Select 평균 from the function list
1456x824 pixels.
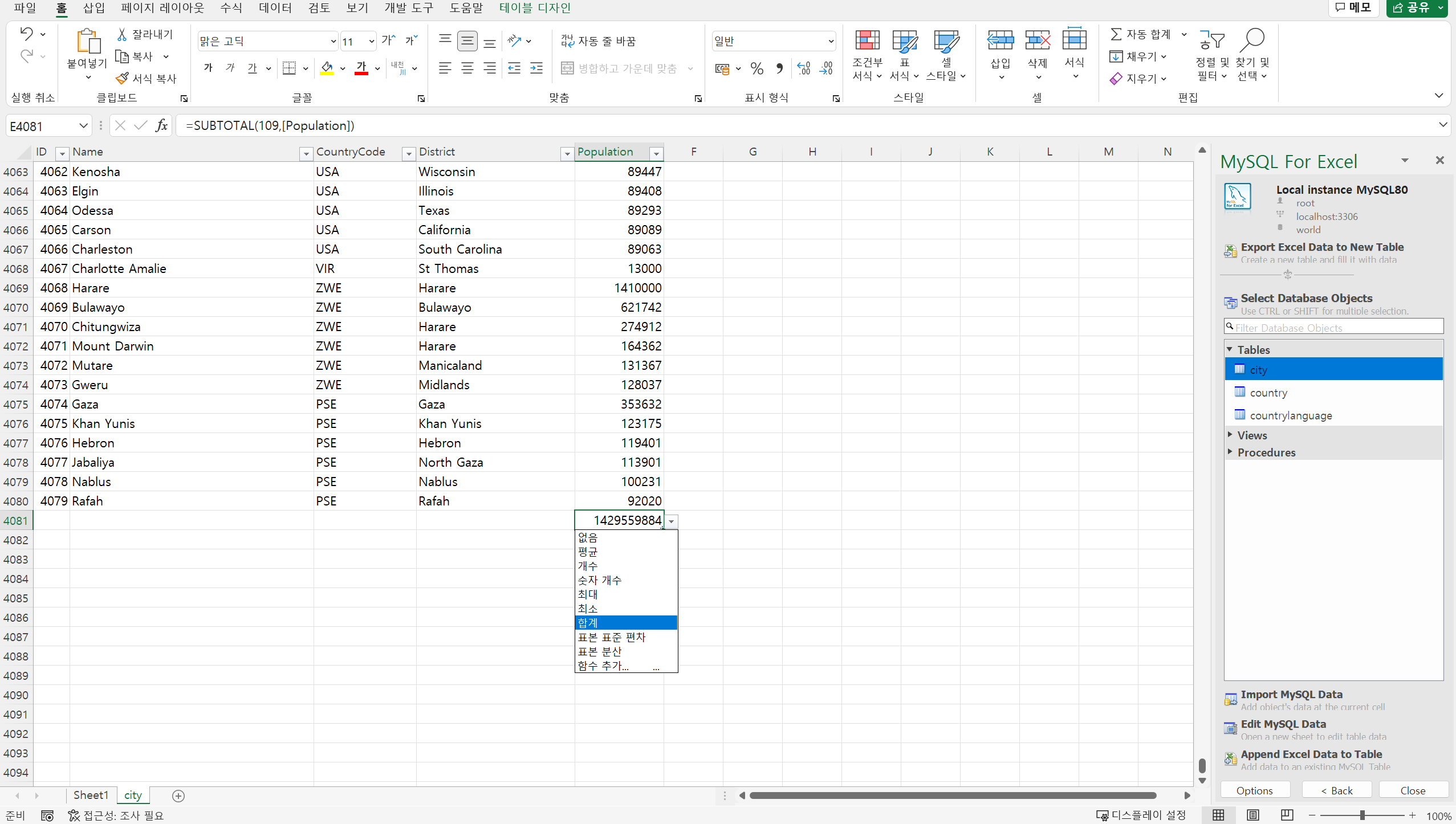626,552
